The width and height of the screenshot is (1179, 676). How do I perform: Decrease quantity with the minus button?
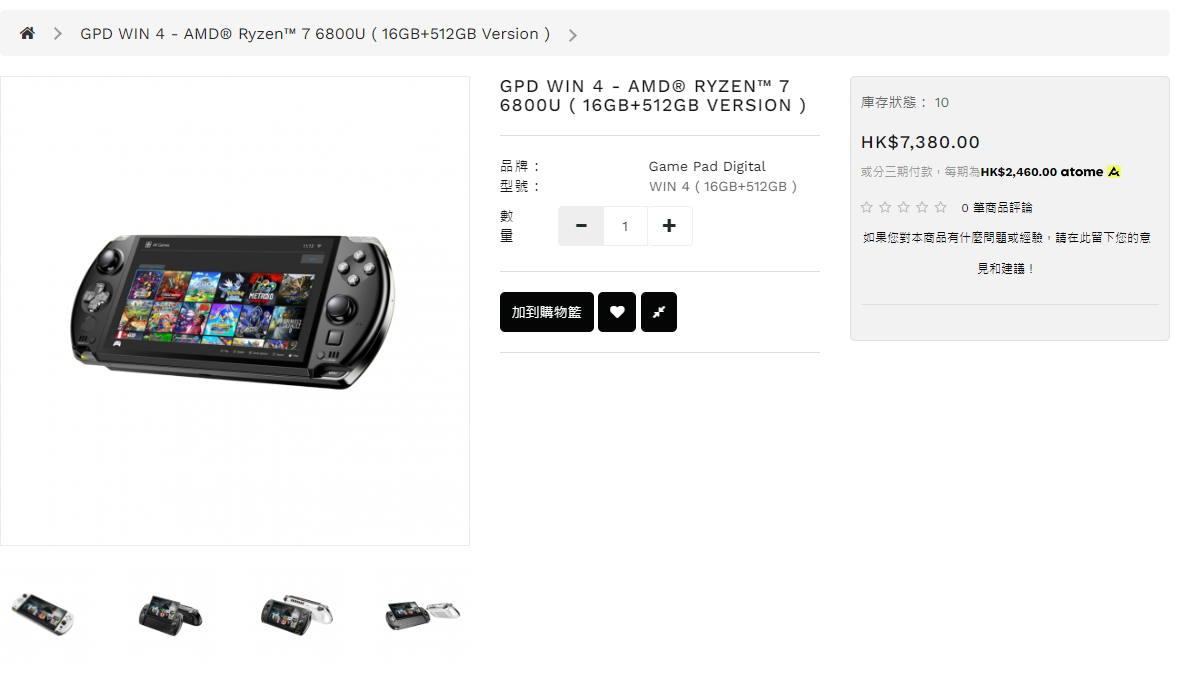click(580, 226)
